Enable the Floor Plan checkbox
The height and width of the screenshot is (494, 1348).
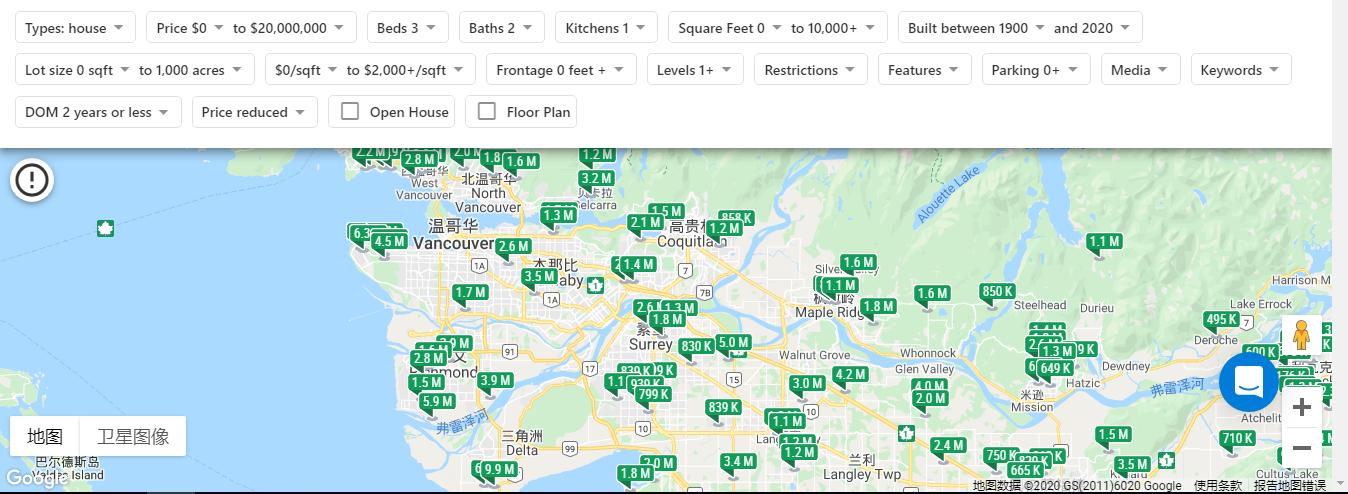click(487, 111)
